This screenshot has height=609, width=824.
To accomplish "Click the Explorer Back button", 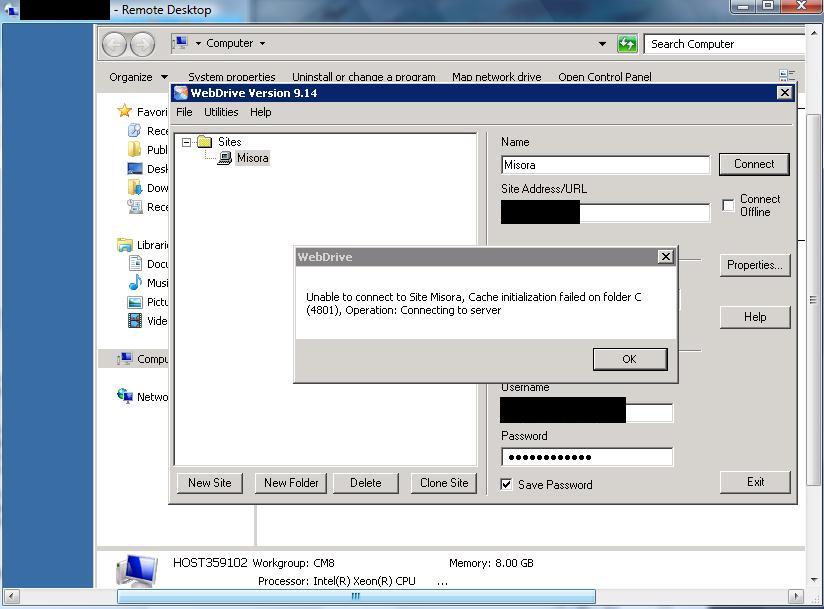I will (114, 44).
